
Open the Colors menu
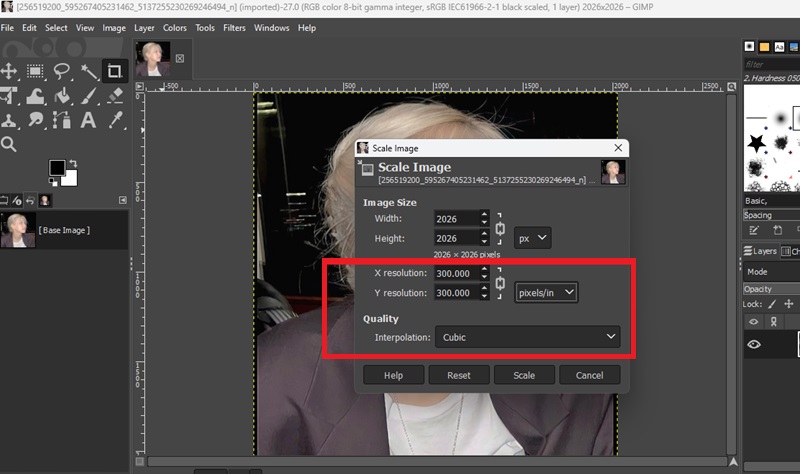174,28
